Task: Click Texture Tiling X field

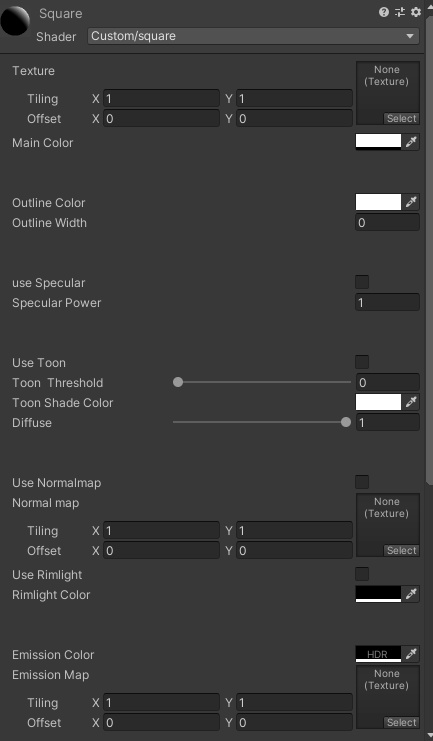Action: [161, 98]
